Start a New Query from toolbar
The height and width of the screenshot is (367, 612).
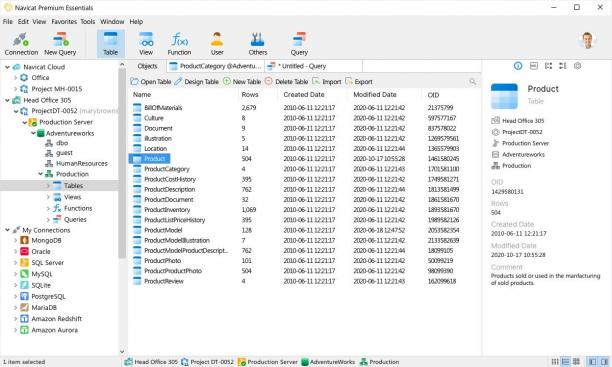click(60, 44)
